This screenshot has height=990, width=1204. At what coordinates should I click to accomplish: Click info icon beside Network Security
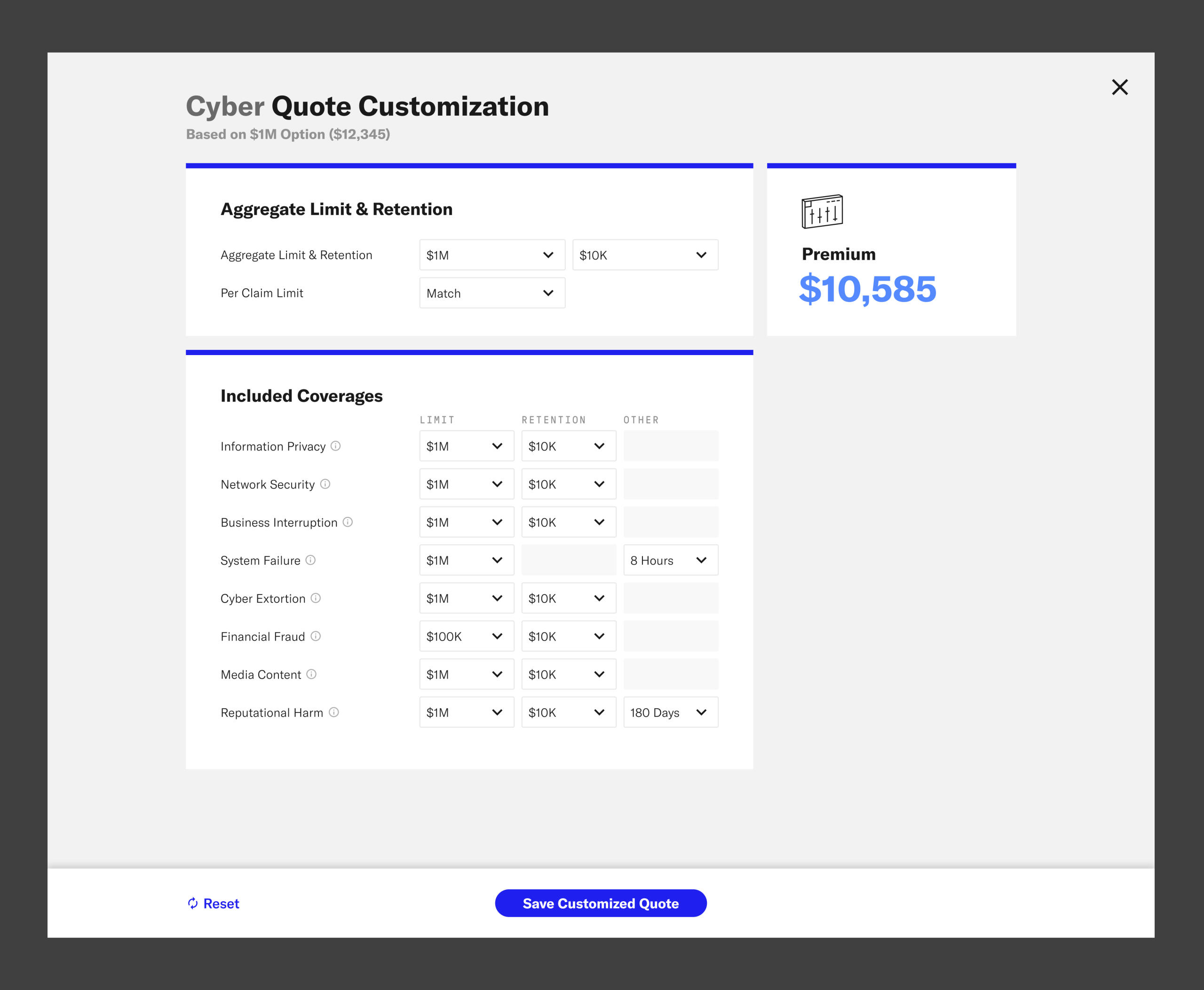(x=325, y=484)
